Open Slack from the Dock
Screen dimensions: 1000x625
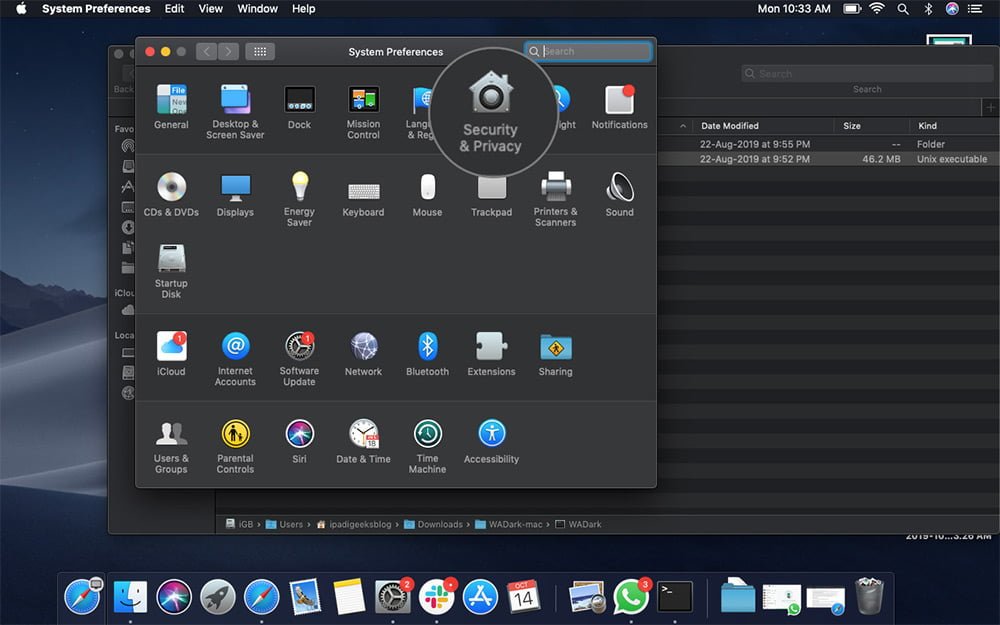pos(437,597)
